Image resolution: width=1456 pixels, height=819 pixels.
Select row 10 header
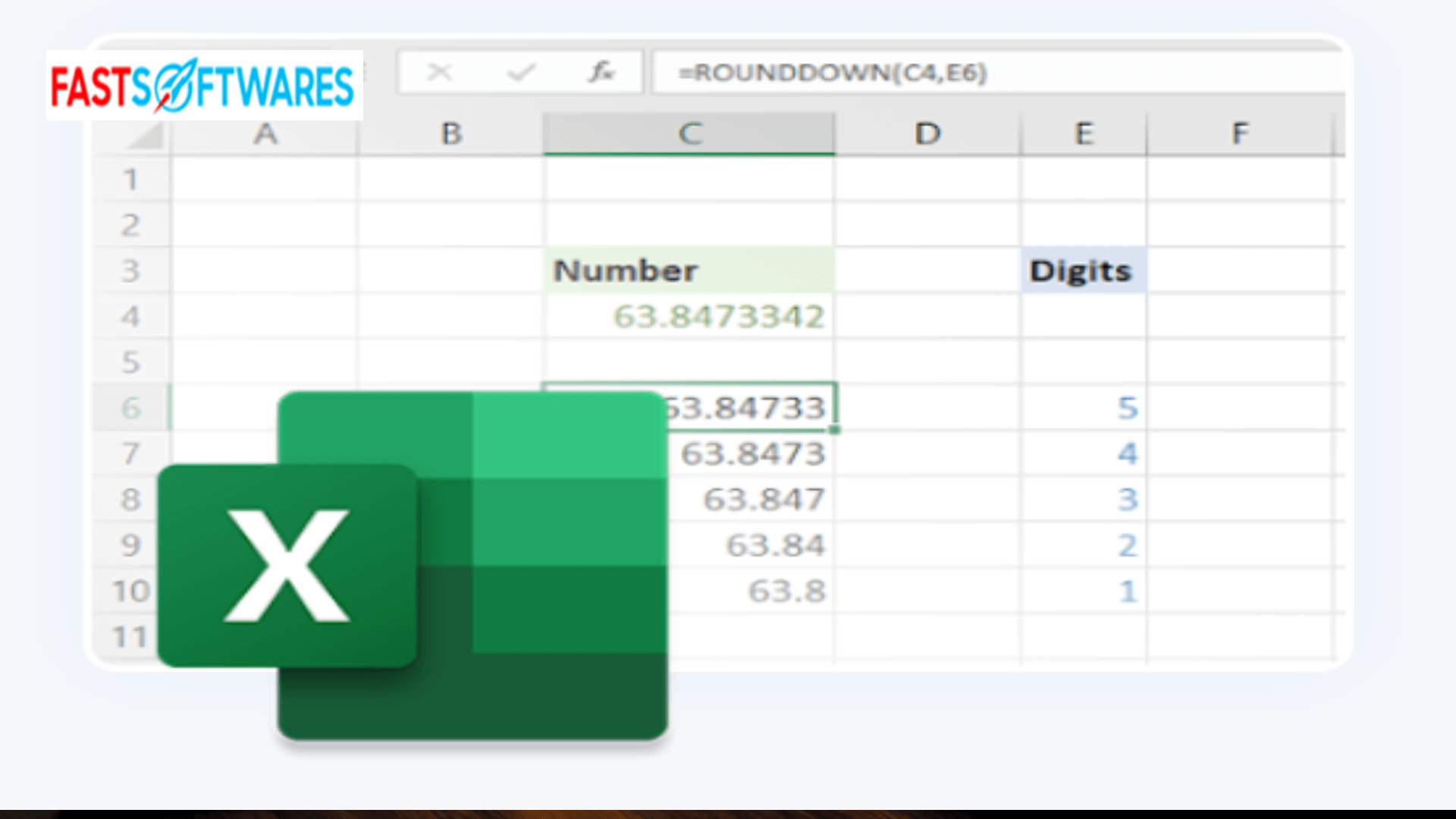130,591
